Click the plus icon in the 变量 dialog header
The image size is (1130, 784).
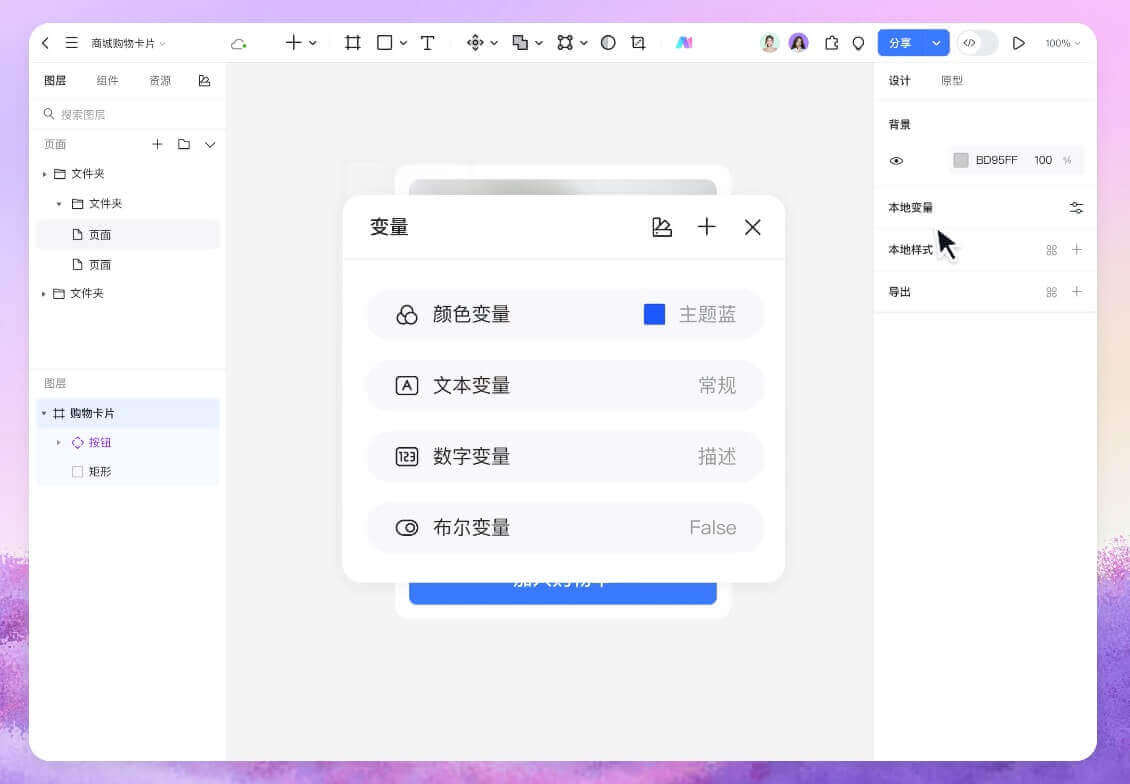706,227
